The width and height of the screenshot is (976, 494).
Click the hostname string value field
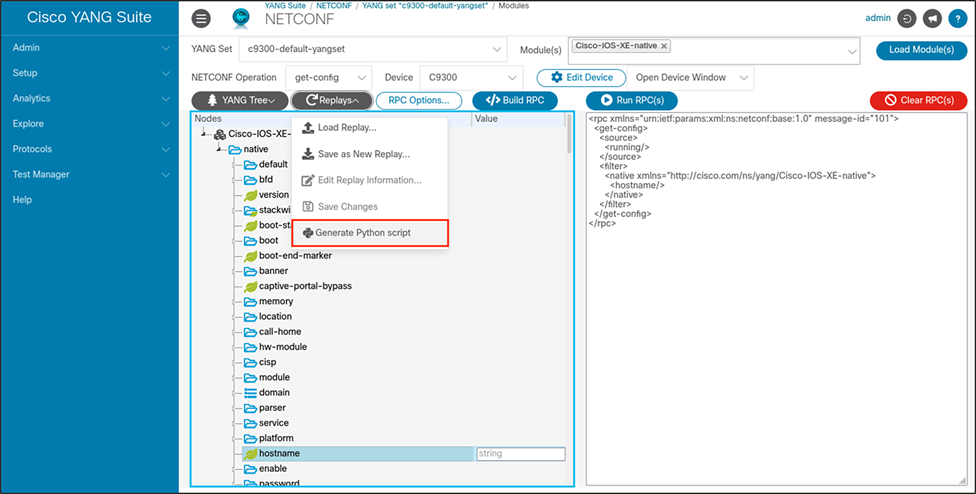[x=520, y=454]
